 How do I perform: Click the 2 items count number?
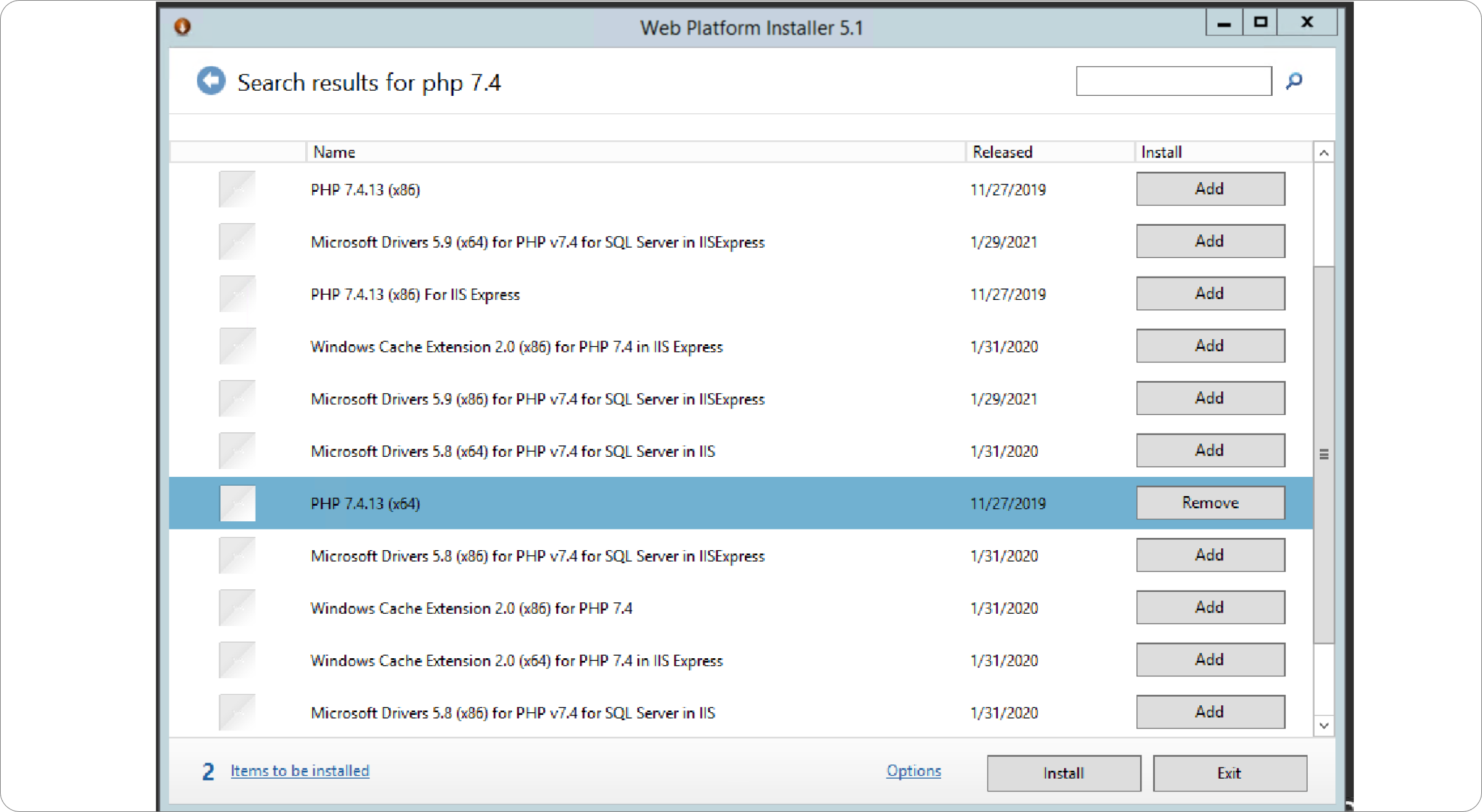[208, 771]
